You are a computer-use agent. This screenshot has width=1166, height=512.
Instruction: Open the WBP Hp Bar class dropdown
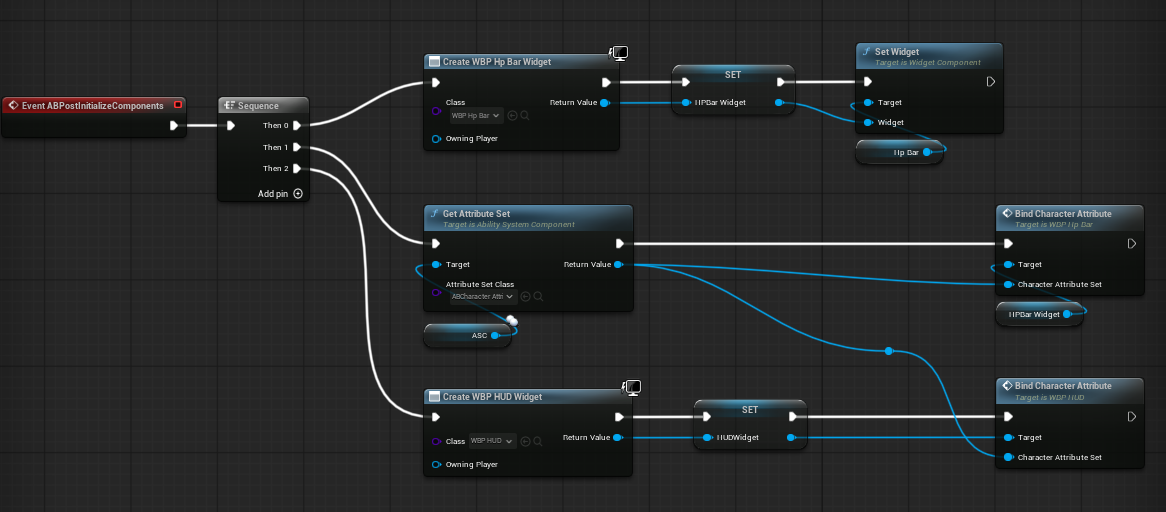click(x=476, y=115)
